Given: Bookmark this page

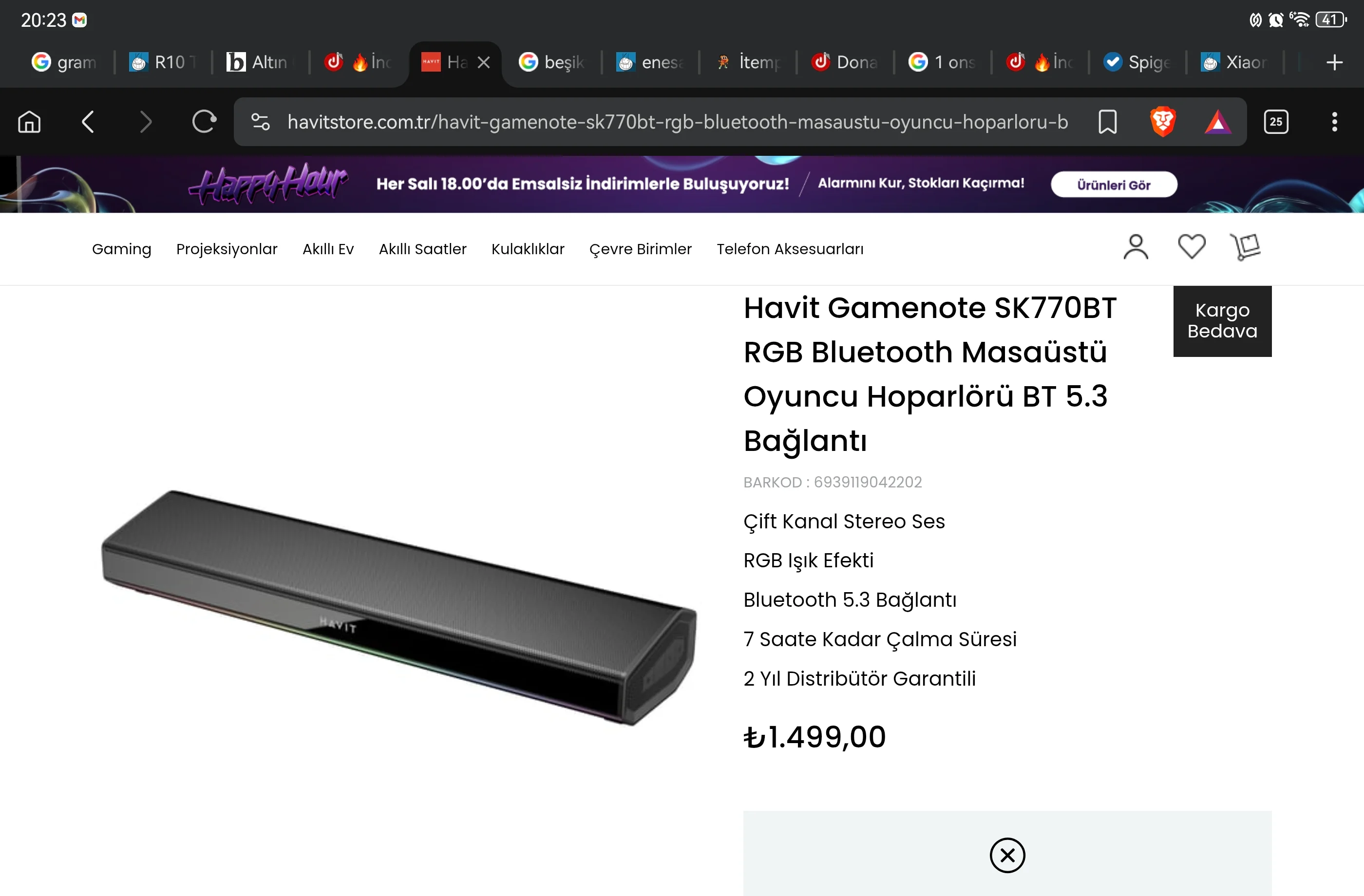Looking at the screenshot, I should tap(1107, 121).
